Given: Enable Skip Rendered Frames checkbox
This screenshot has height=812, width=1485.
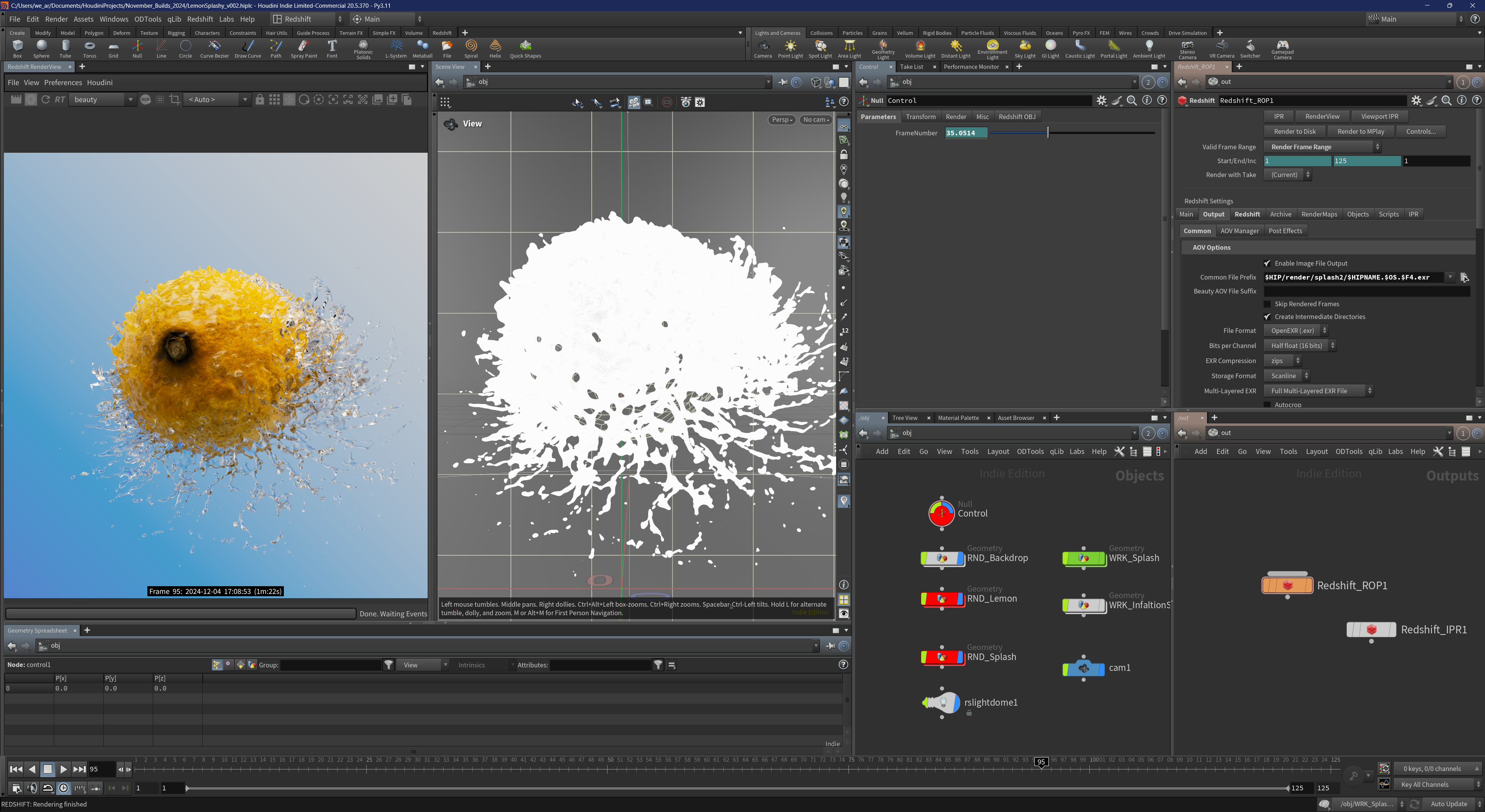Looking at the screenshot, I should pos(1267,304).
